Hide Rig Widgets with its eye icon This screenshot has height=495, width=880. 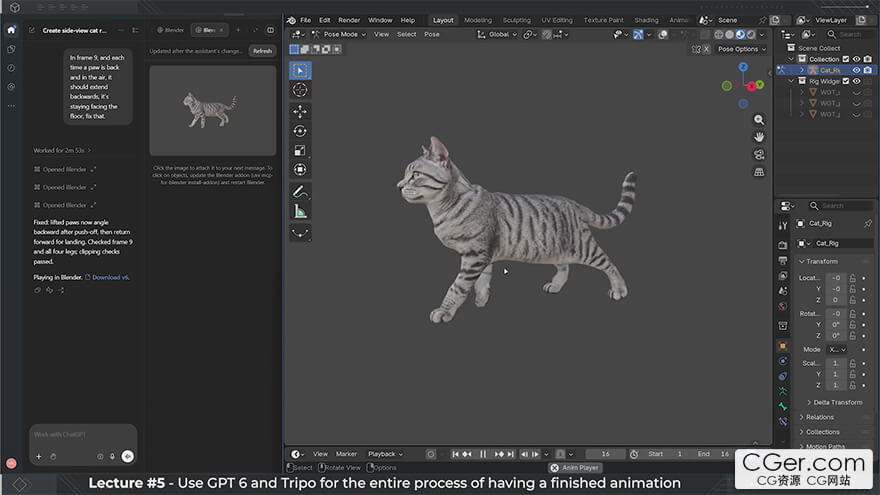pos(856,81)
